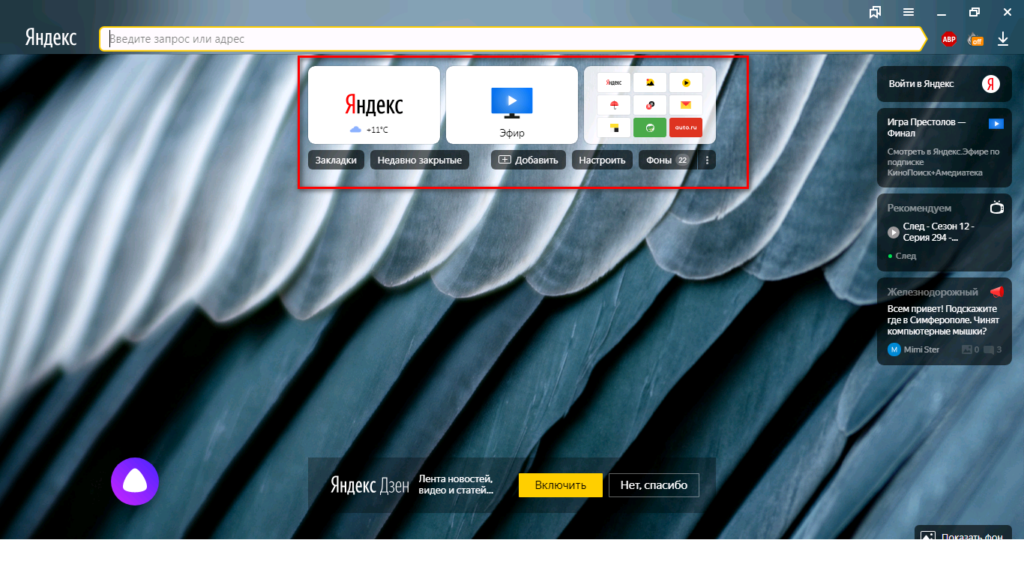Open the red umbrella weather tile

pos(614,104)
